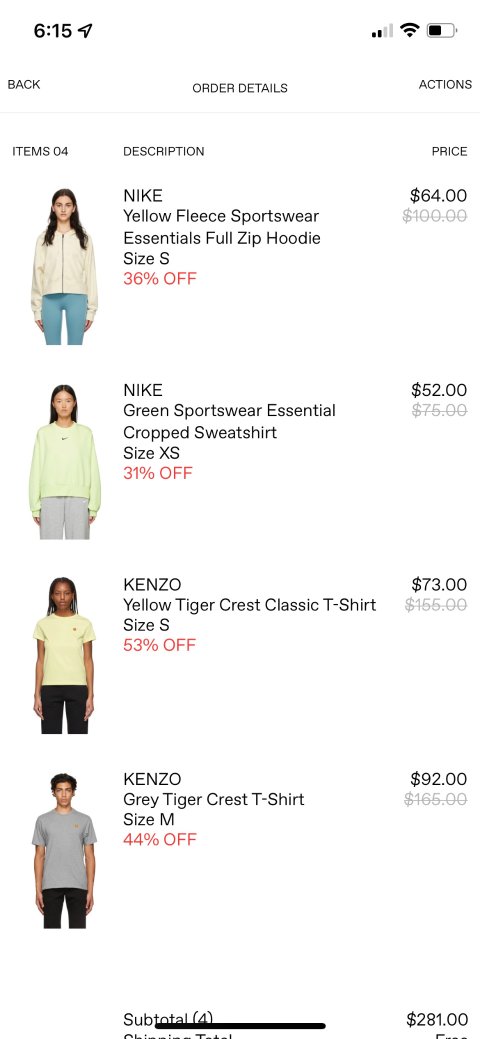Screen dimensions: 480x1039
Task: Tap the $281.00 subtotal amount
Action: coord(437,1019)
